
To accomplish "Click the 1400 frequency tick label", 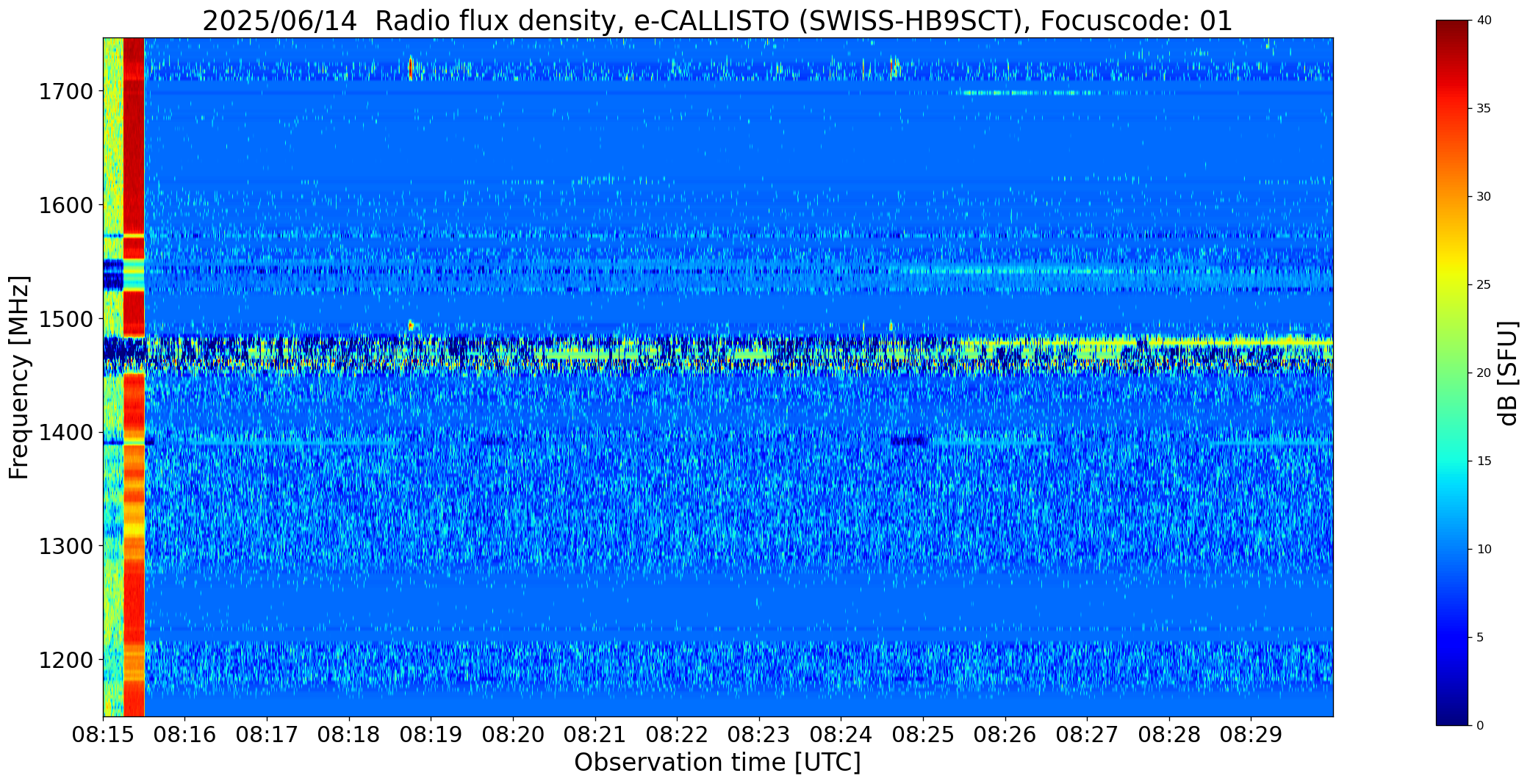I will 65,433.
